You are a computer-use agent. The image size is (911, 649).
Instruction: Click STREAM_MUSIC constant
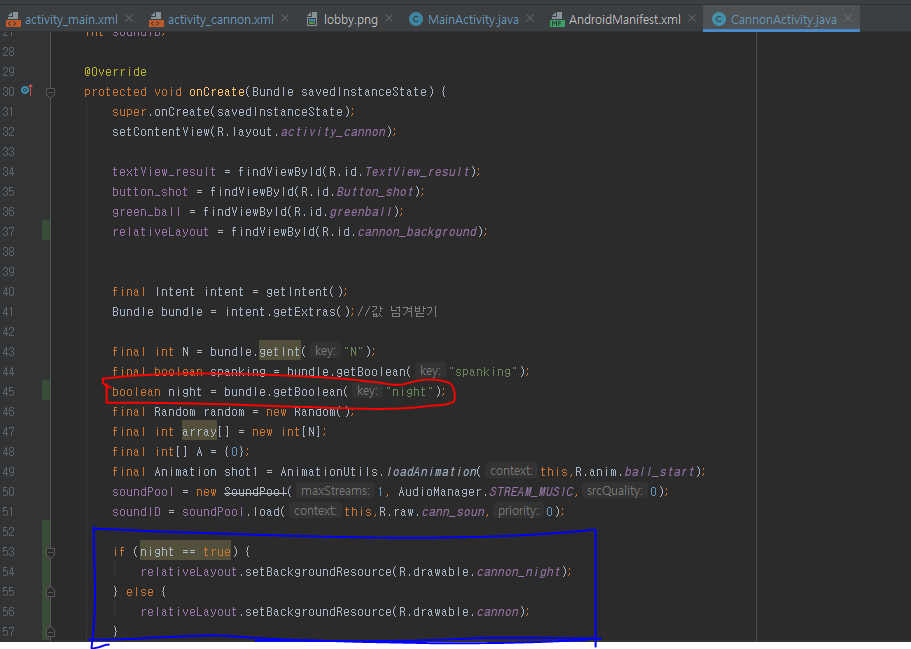click(x=531, y=492)
